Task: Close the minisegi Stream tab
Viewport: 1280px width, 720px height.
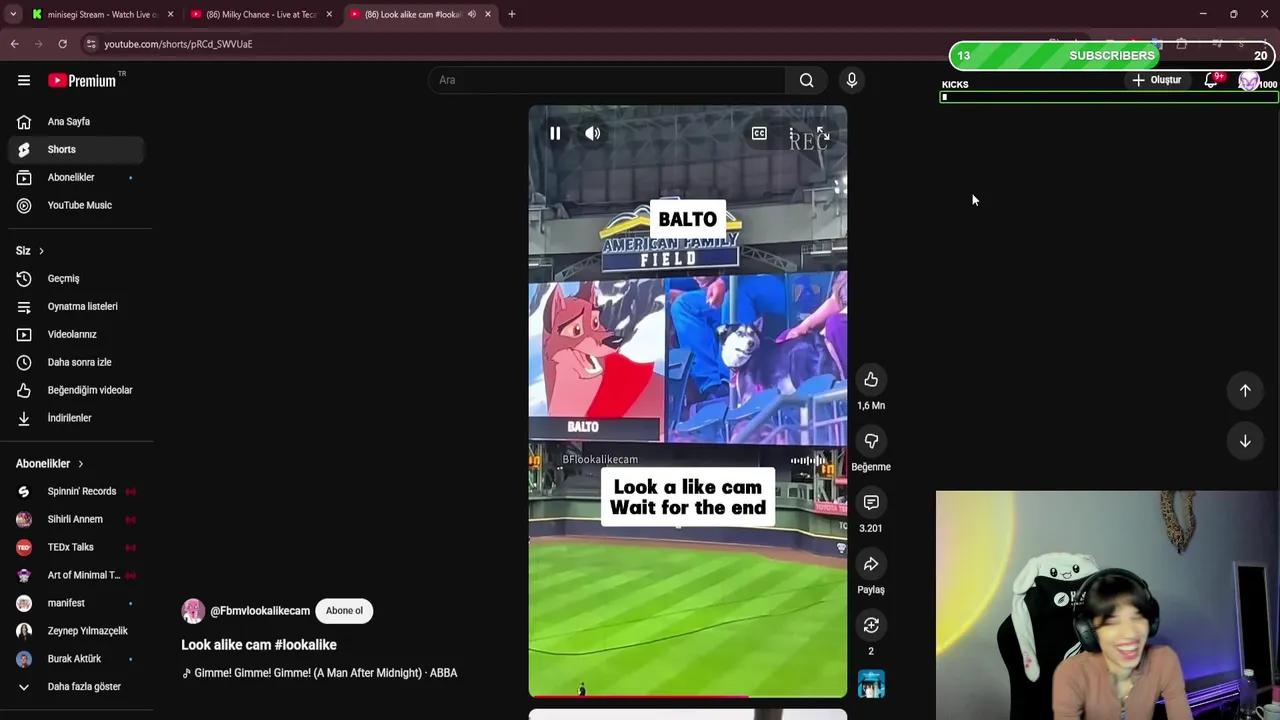Action: tap(170, 14)
